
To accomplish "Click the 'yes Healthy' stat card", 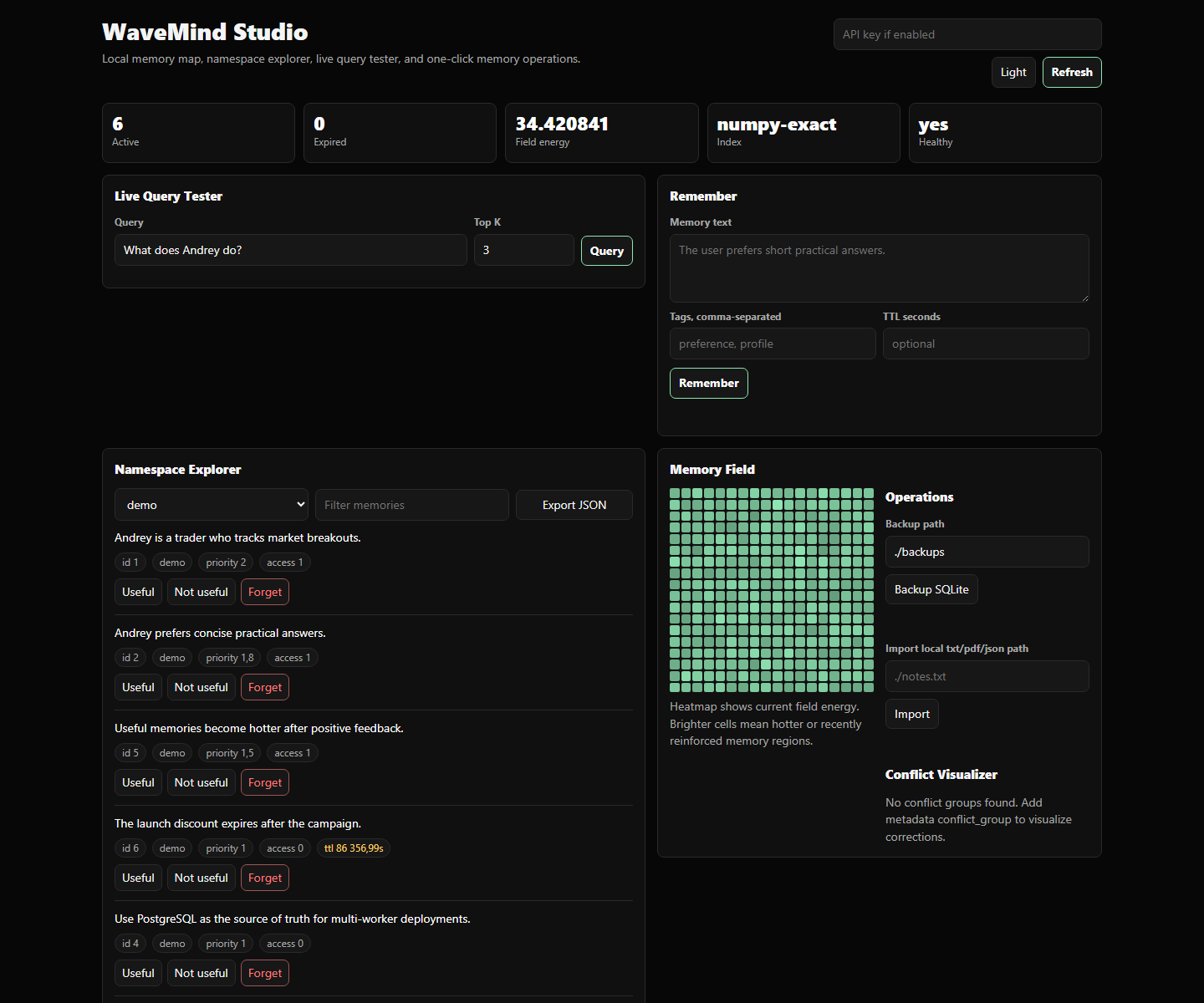I will pyautogui.click(x=1005, y=133).
